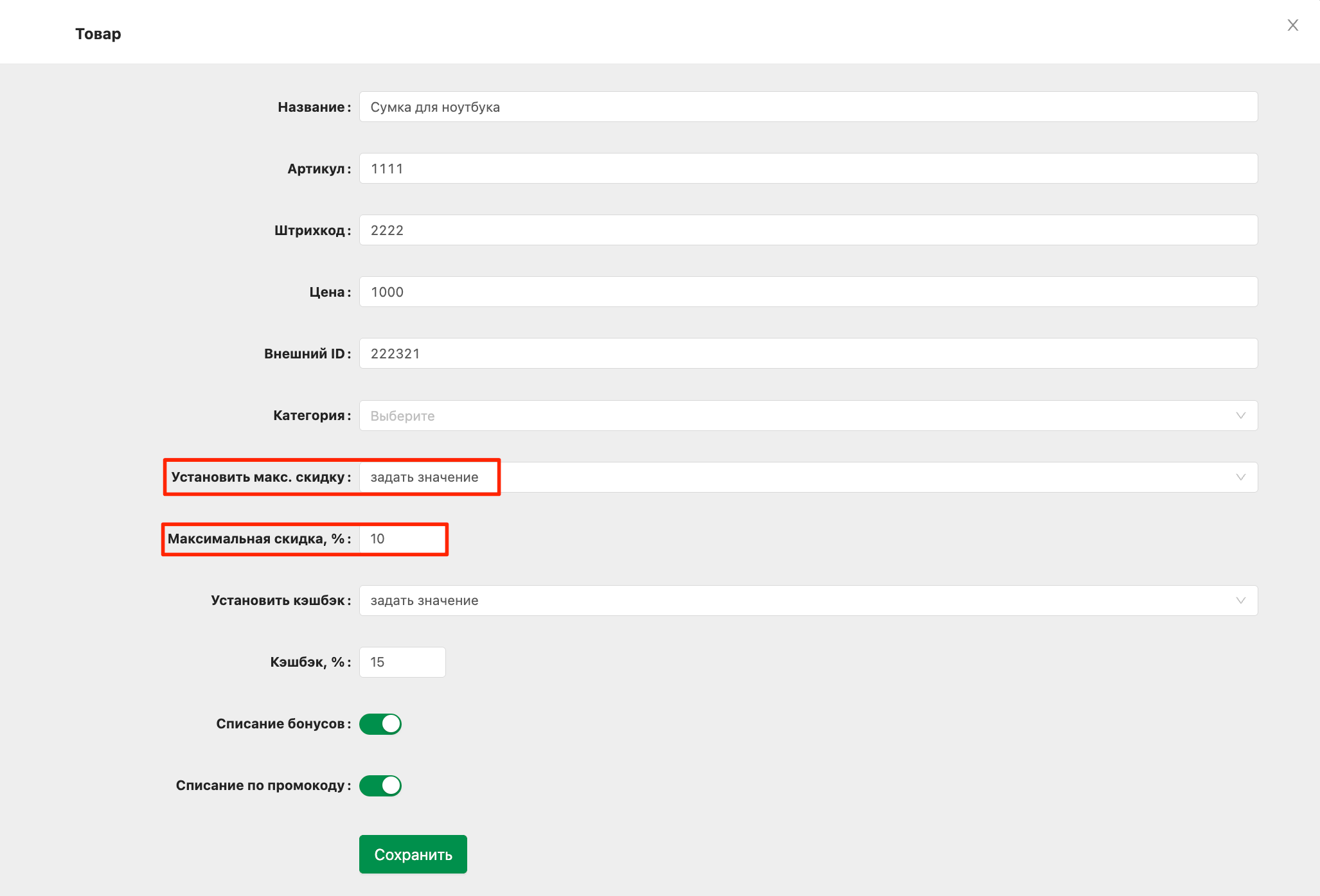Select the Цена input showing 1000

pos(808,292)
